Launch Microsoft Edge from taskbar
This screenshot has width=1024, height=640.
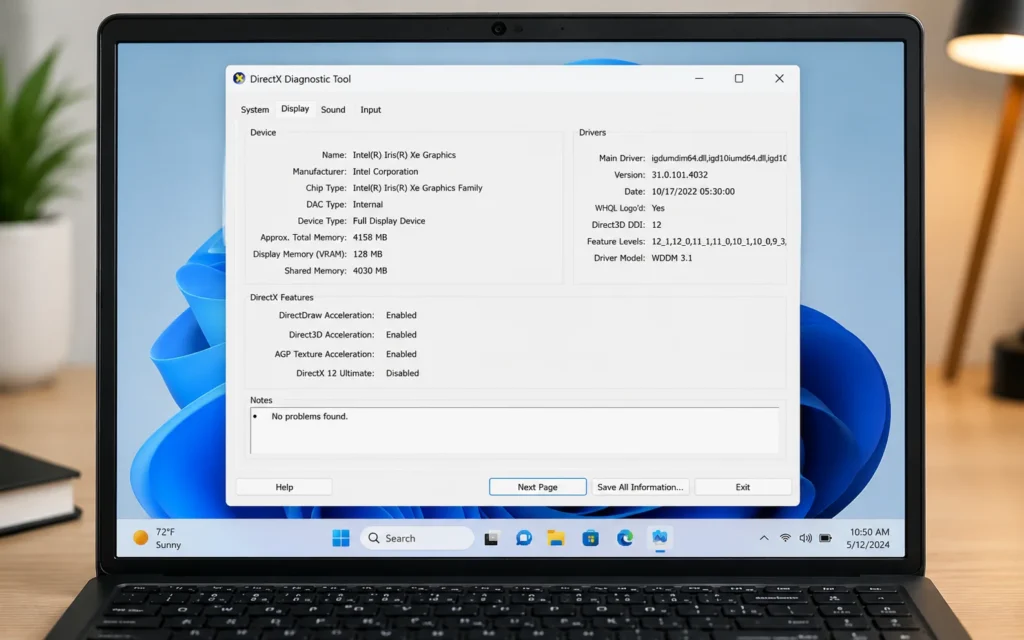click(x=625, y=538)
